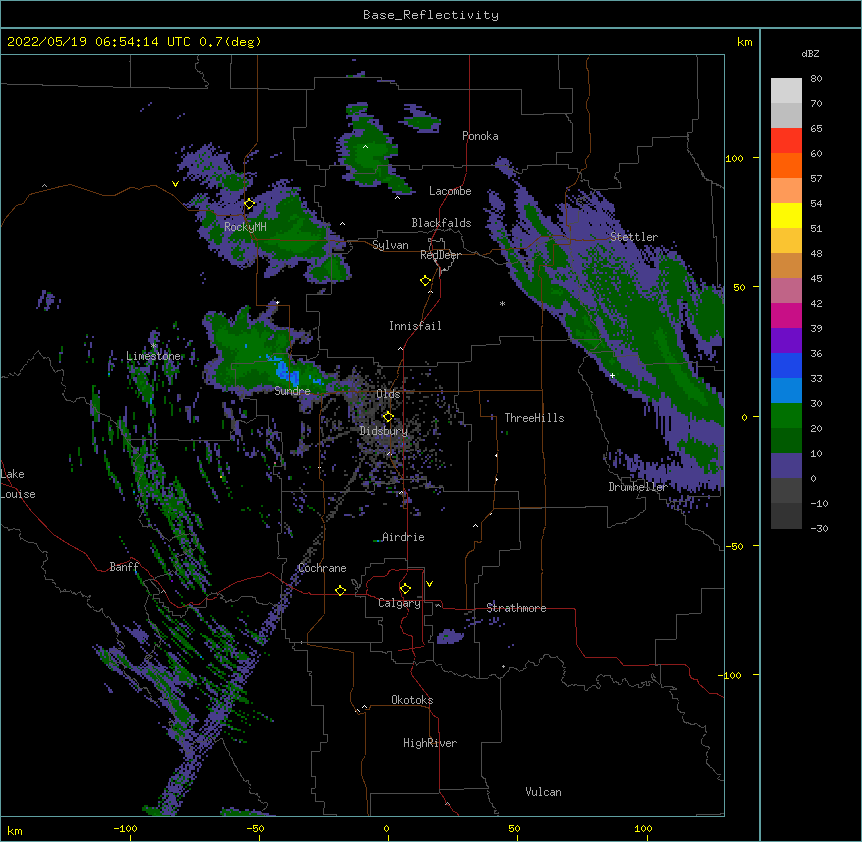Click the white 80 dBZ legend swatch
The width and height of the screenshot is (862, 842).
point(786,91)
